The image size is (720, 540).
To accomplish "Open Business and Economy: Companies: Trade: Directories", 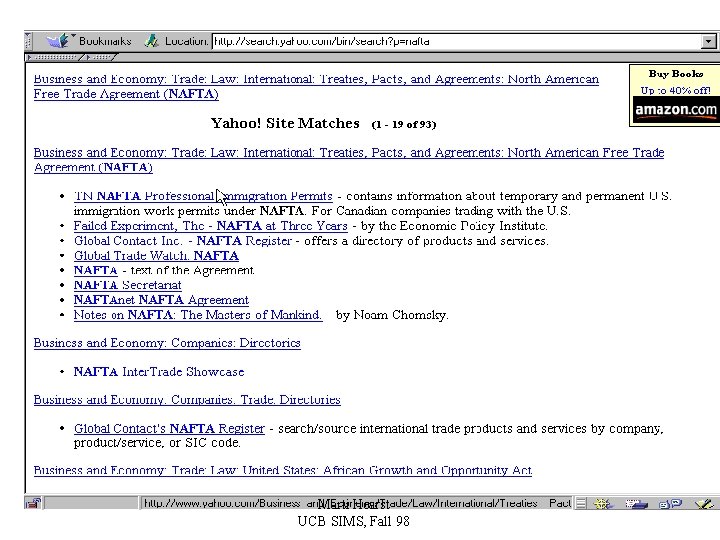I will [187, 399].
